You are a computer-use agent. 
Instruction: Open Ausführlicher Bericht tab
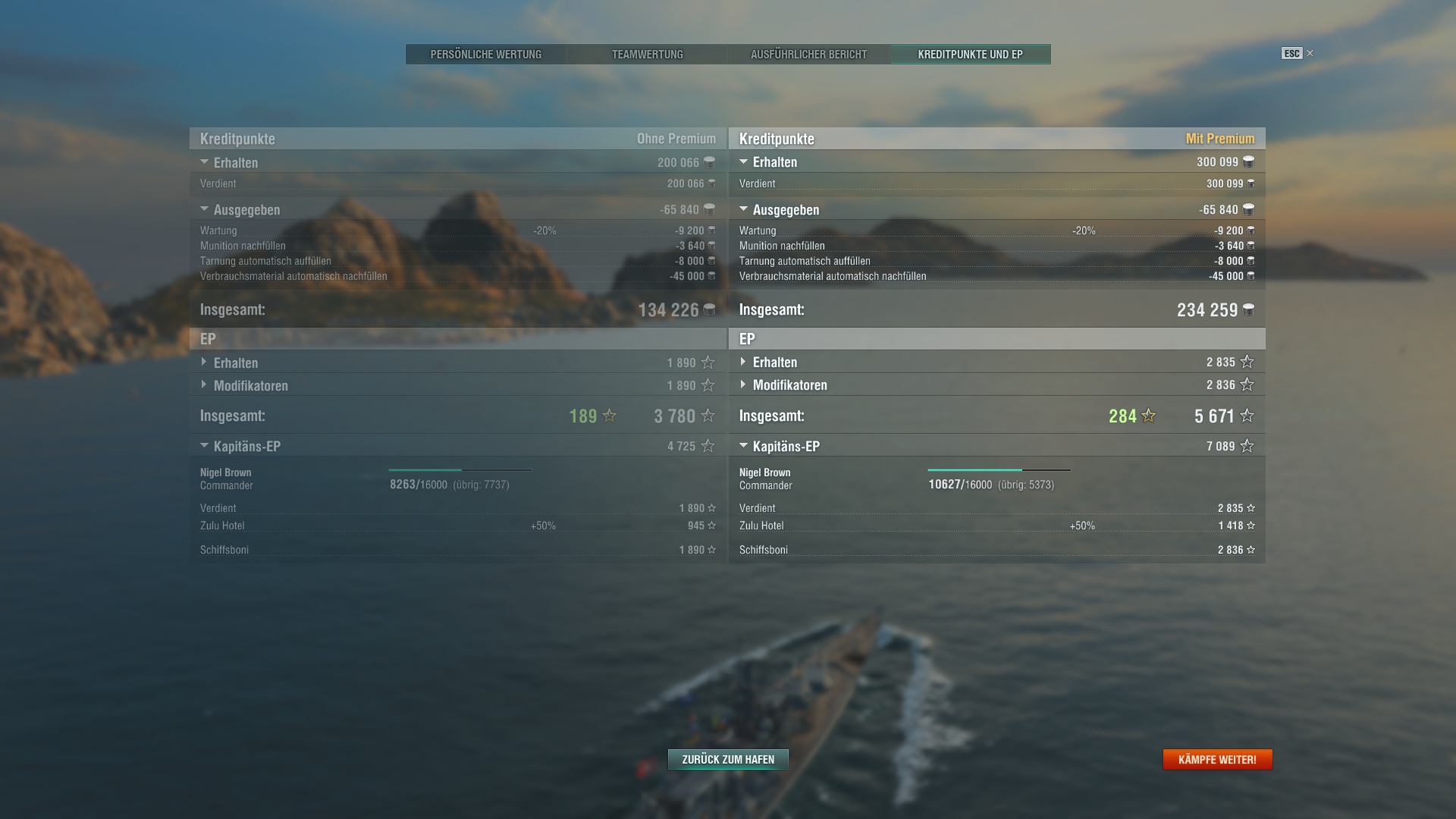coord(809,54)
